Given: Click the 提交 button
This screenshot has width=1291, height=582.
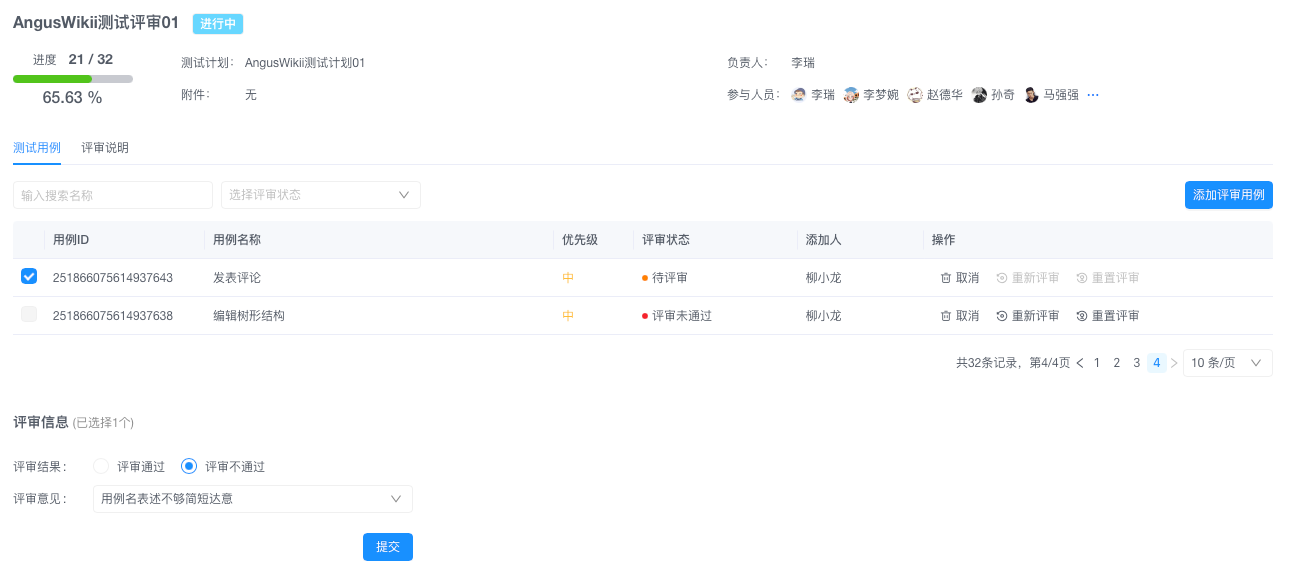Looking at the screenshot, I should pyautogui.click(x=388, y=547).
